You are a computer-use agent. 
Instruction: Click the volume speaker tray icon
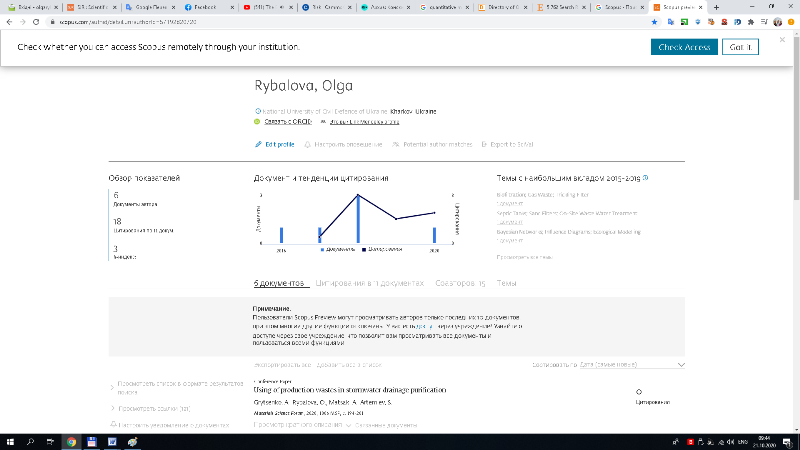pos(731,442)
